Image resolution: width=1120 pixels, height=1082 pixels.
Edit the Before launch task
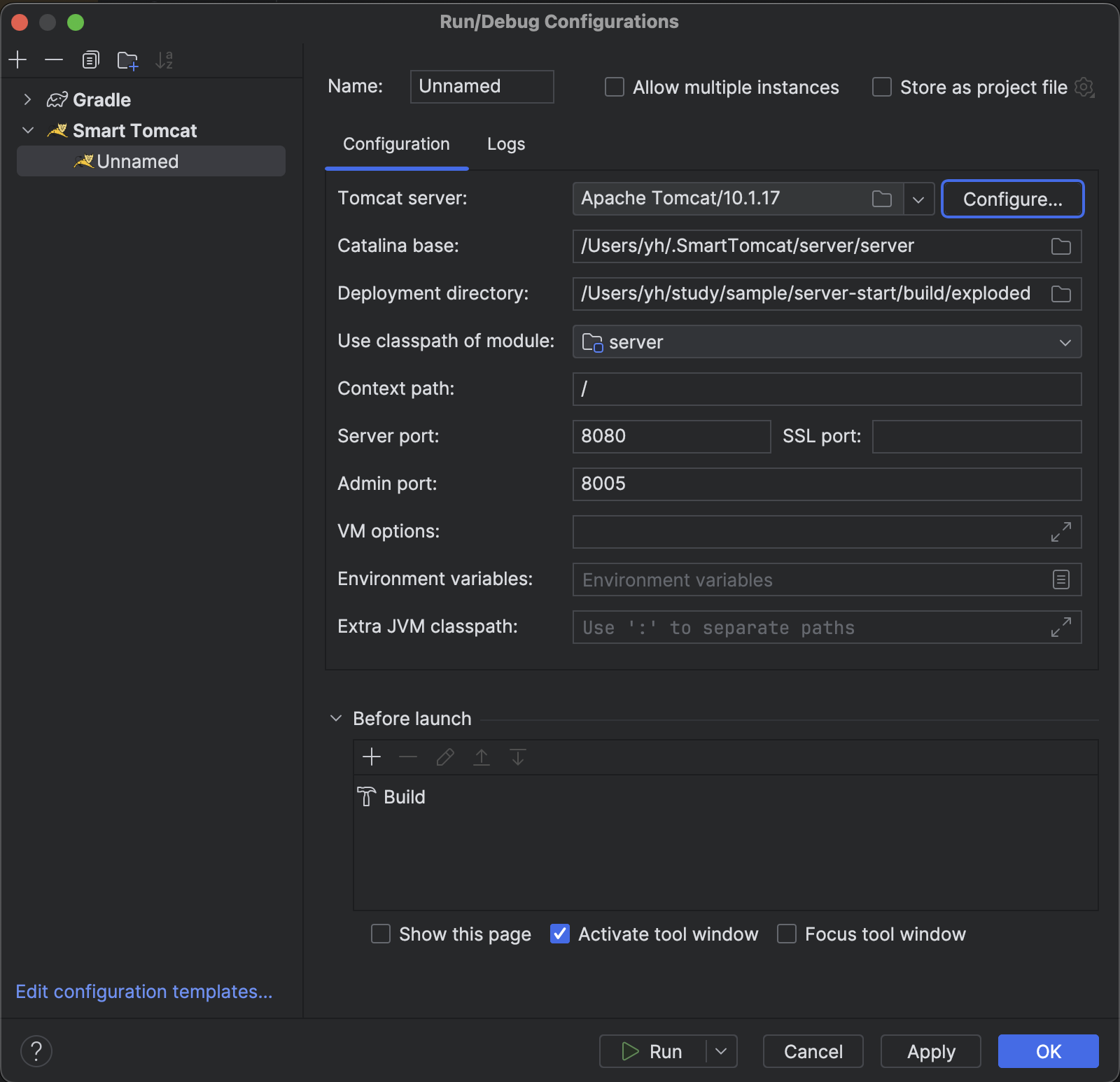(445, 757)
